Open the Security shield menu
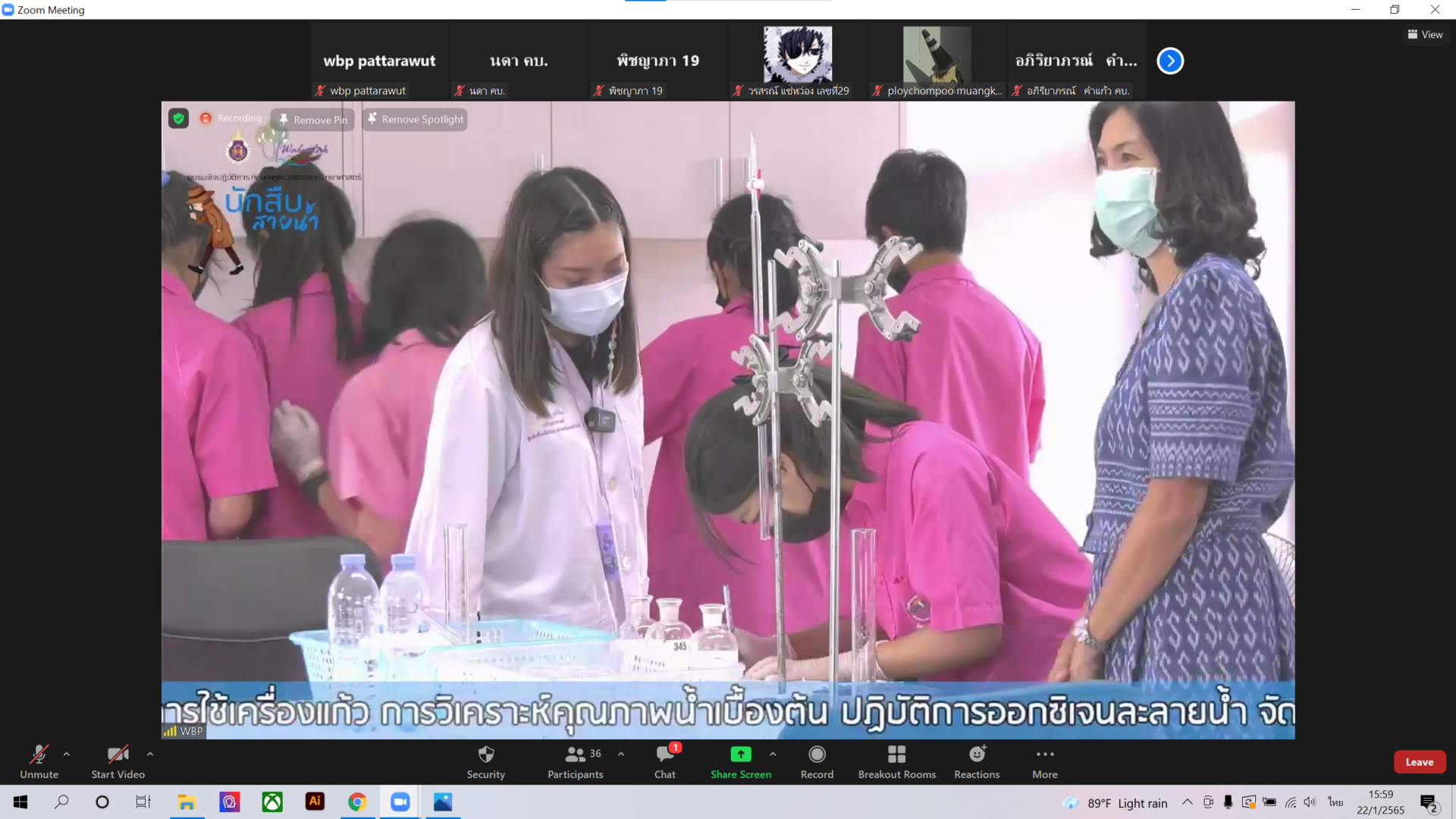1456x819 pixels. tap(485, 761)
